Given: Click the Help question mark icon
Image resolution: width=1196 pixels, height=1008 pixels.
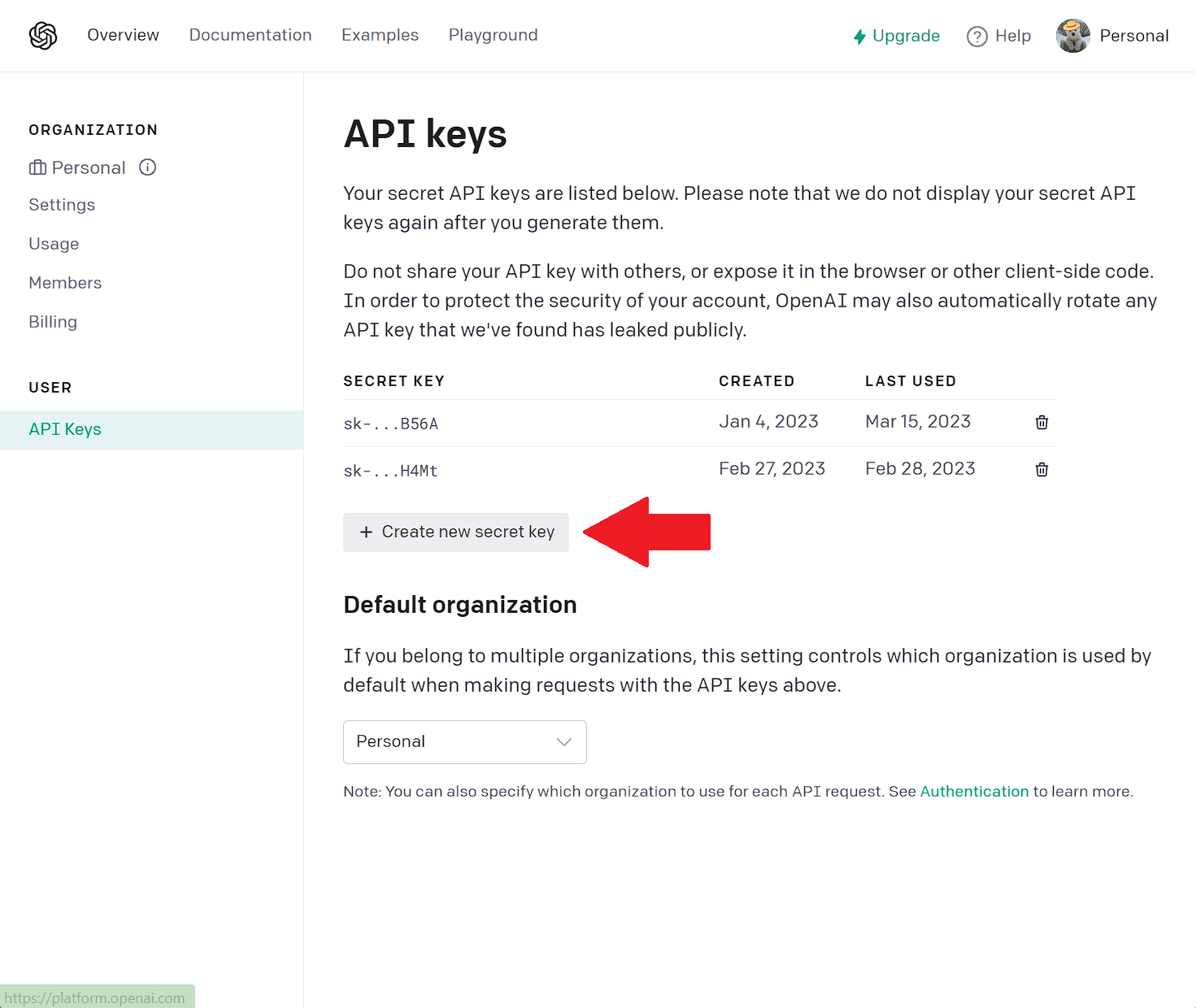Looking at the screenshot, I should (976, 37).
